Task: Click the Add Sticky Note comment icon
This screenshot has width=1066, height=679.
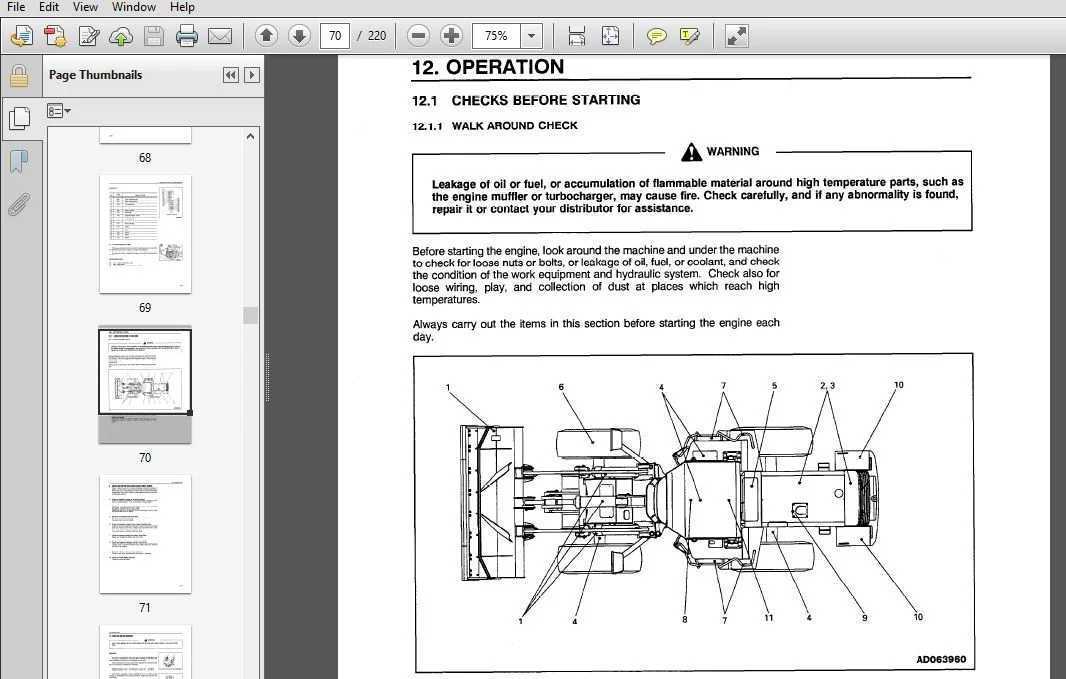Action: (656, 36)
